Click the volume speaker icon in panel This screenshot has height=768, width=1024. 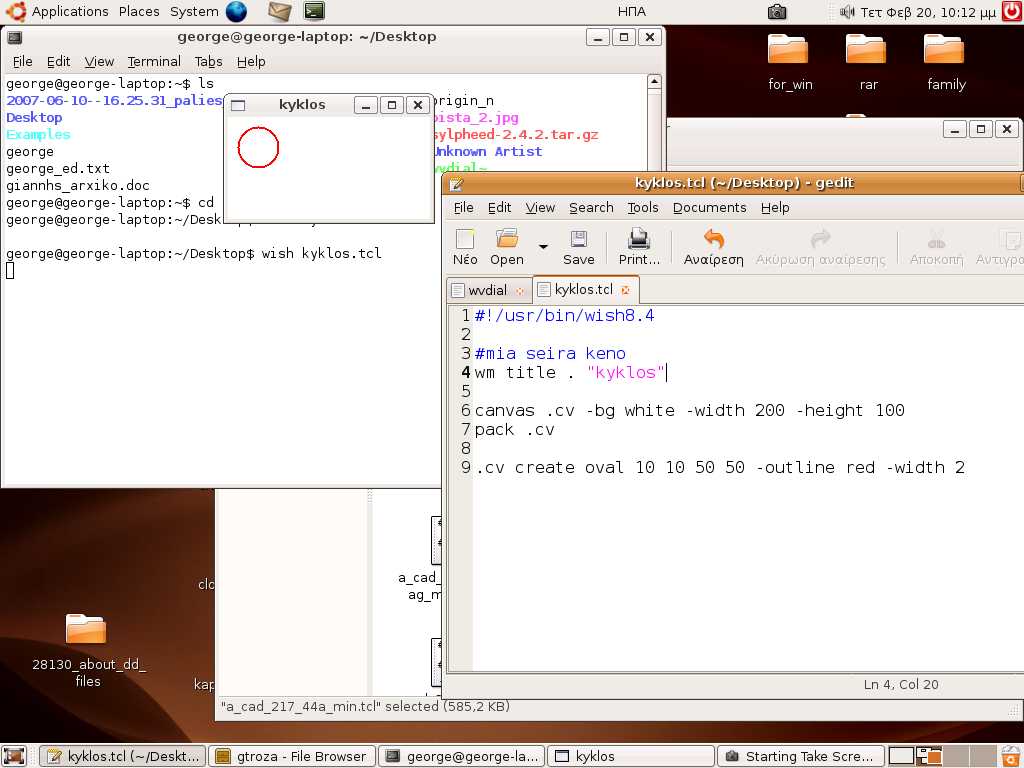click(x=847, y=12)
